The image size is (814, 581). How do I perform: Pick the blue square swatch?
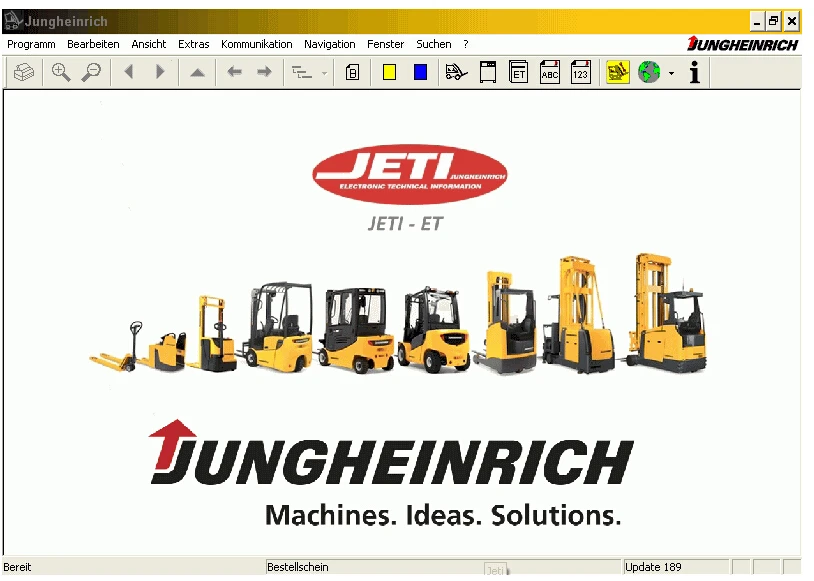[x=420, y=72]
